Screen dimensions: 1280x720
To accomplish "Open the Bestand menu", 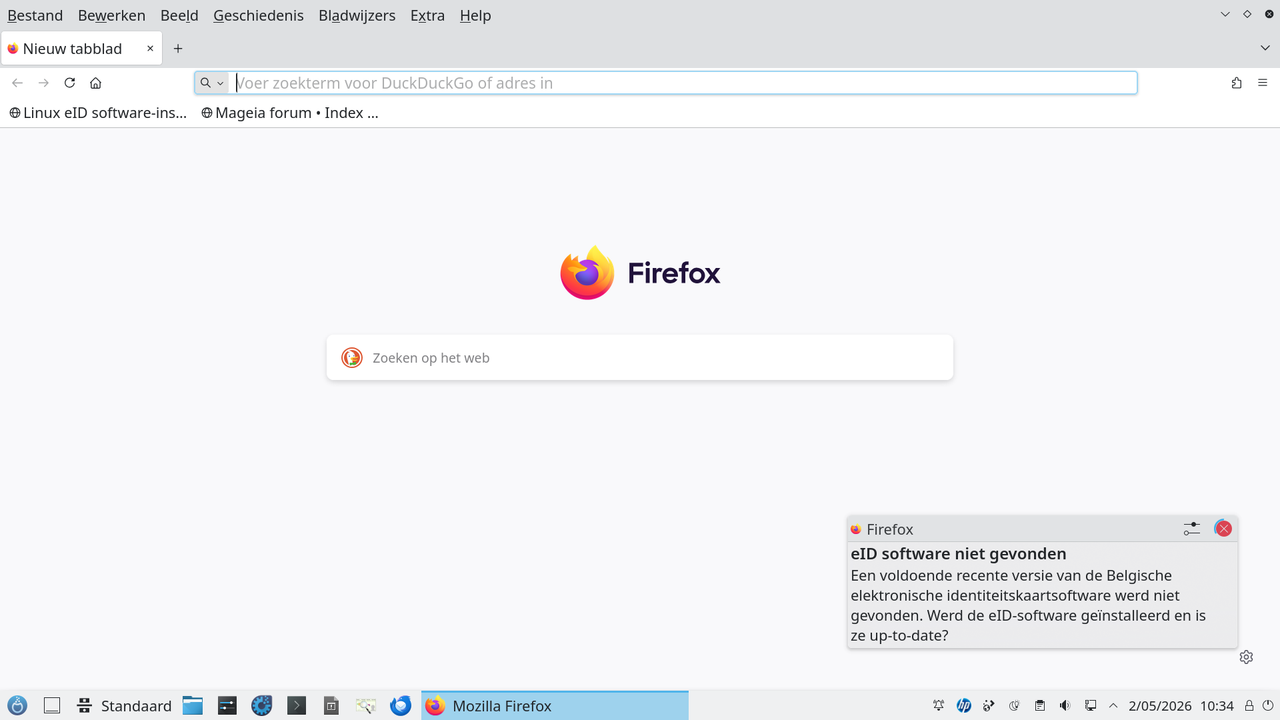I will pyautogui.click(x=35, y=15).
